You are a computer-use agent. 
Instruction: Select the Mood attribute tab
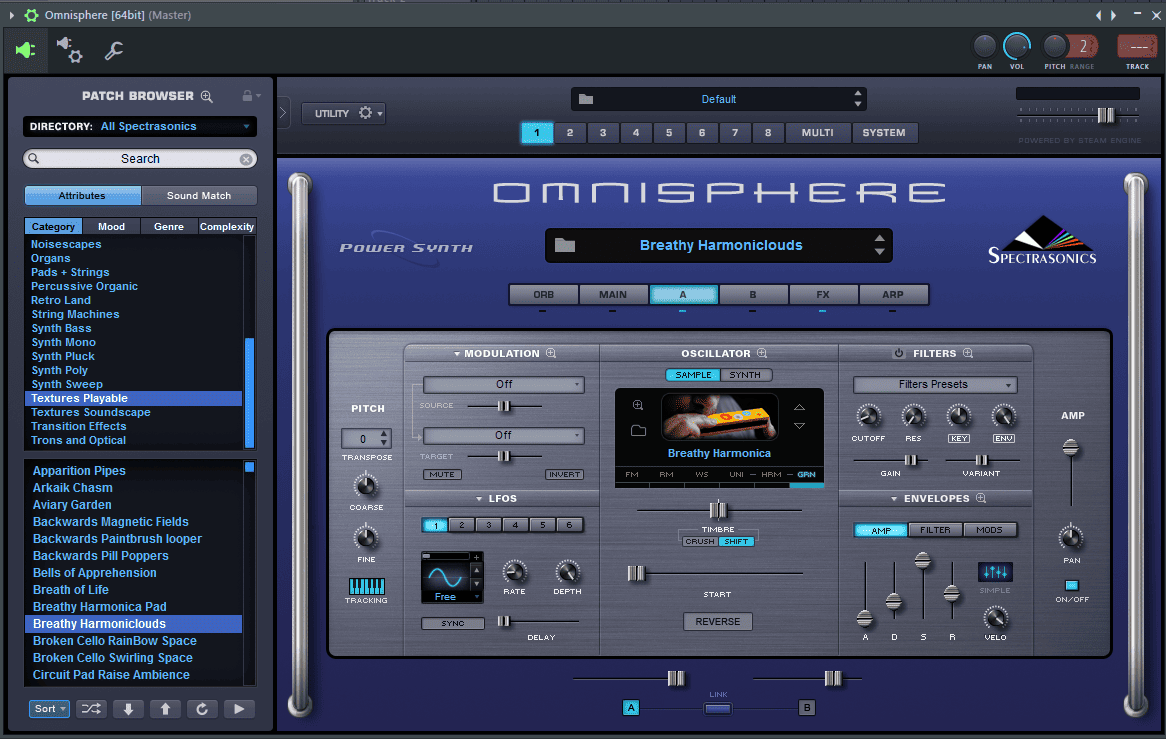tap(112, 227)
